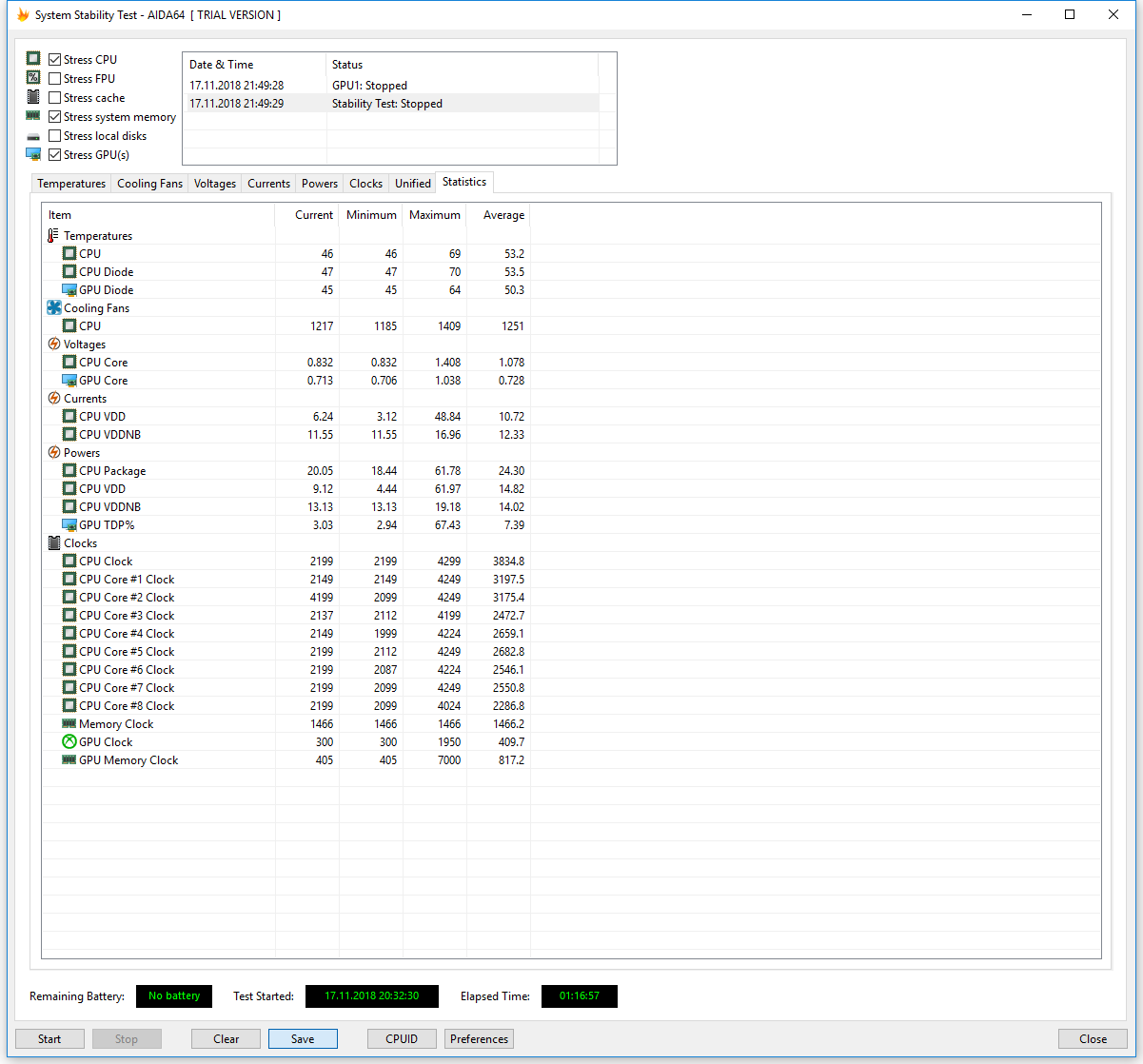Image resolution: width=1143 pixels, height=1064 pixels.
Task: Click the fan icon of Cooling Fans group
Action: click(53, 307)
